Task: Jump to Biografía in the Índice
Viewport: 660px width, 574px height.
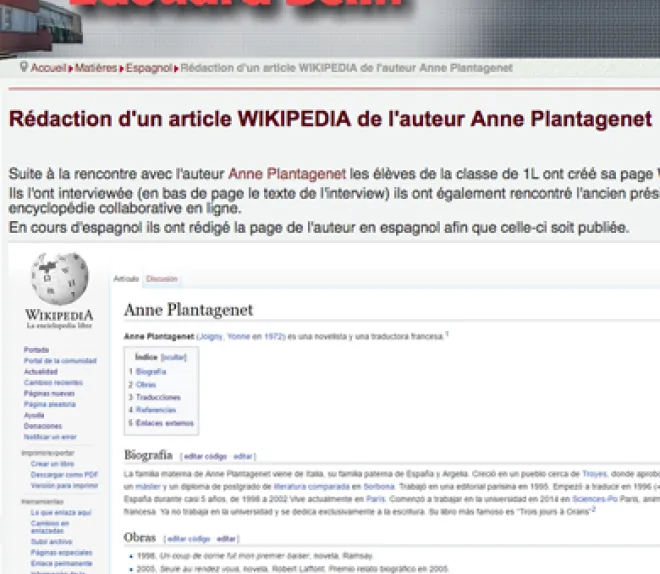Action: (x=151, y=372)
